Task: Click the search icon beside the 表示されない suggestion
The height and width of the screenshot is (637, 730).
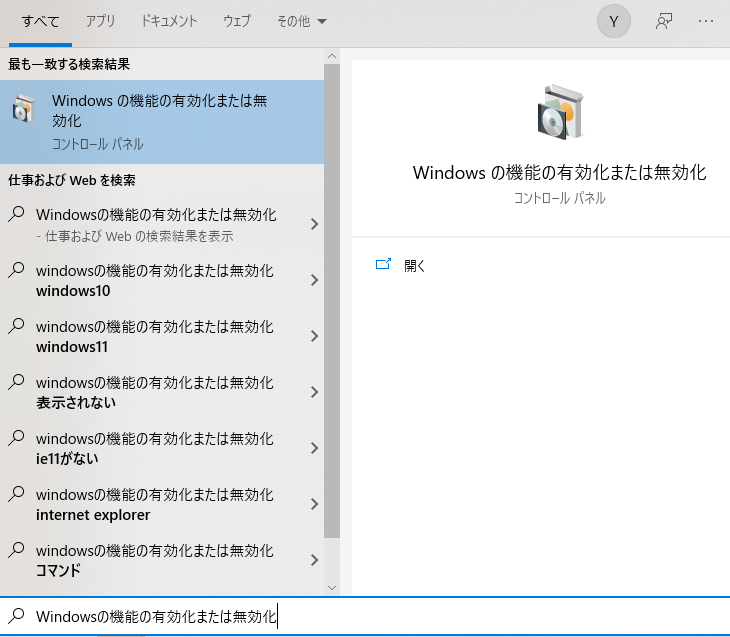Action: pyautogui.click(x=16, y=382)
